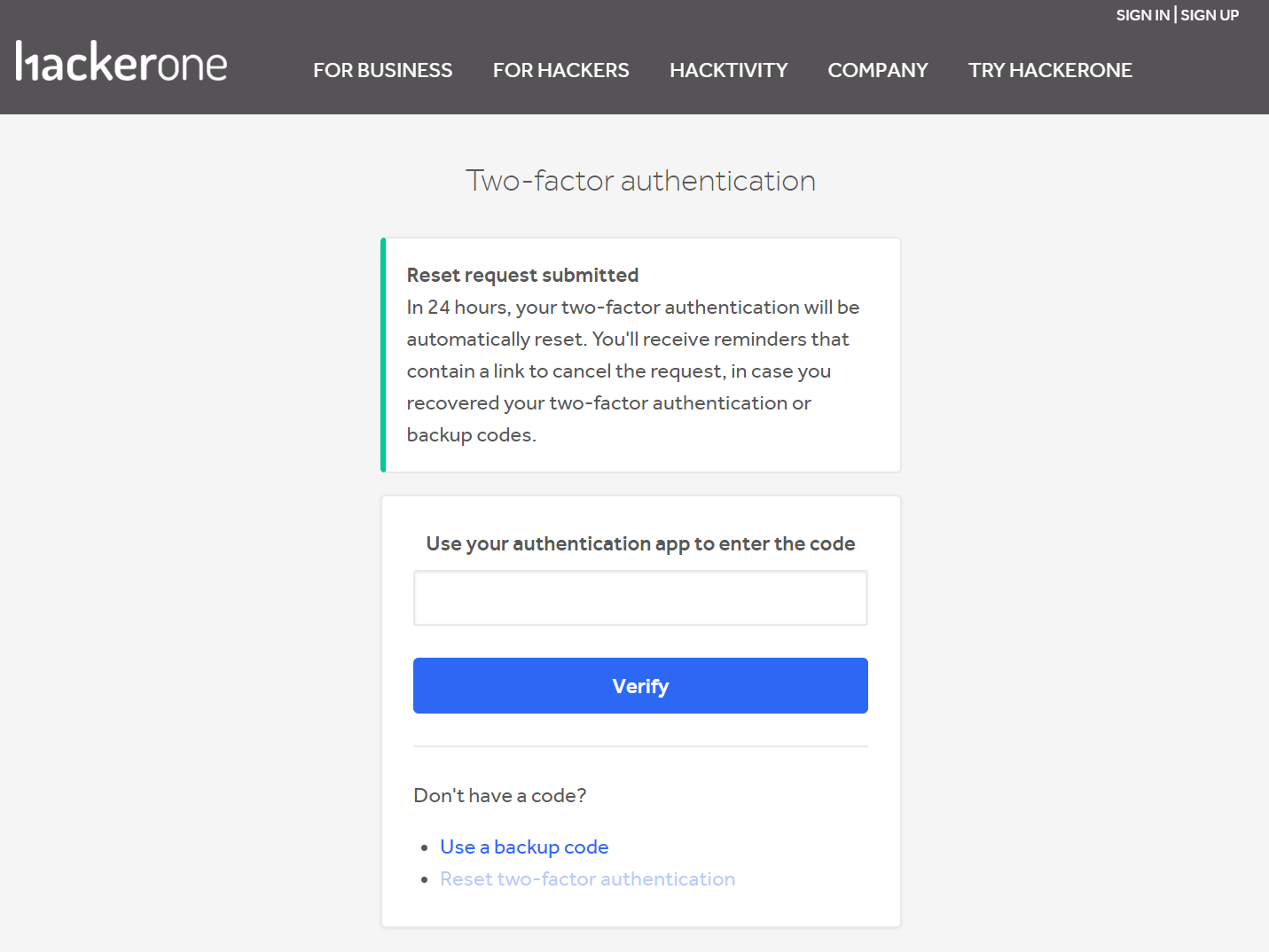The width and height of the screenshot is (1269, 952).
Task: Open the FOR BUSINESS menu item
Action: (382, 70)
